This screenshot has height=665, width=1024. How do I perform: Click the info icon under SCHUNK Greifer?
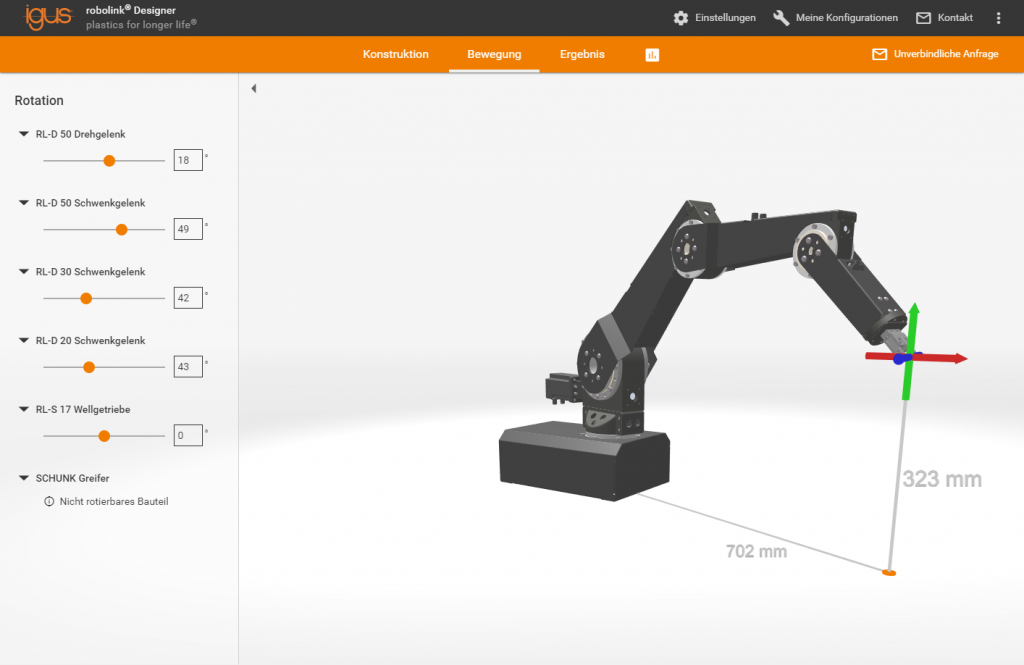click(x=49, y=501)
